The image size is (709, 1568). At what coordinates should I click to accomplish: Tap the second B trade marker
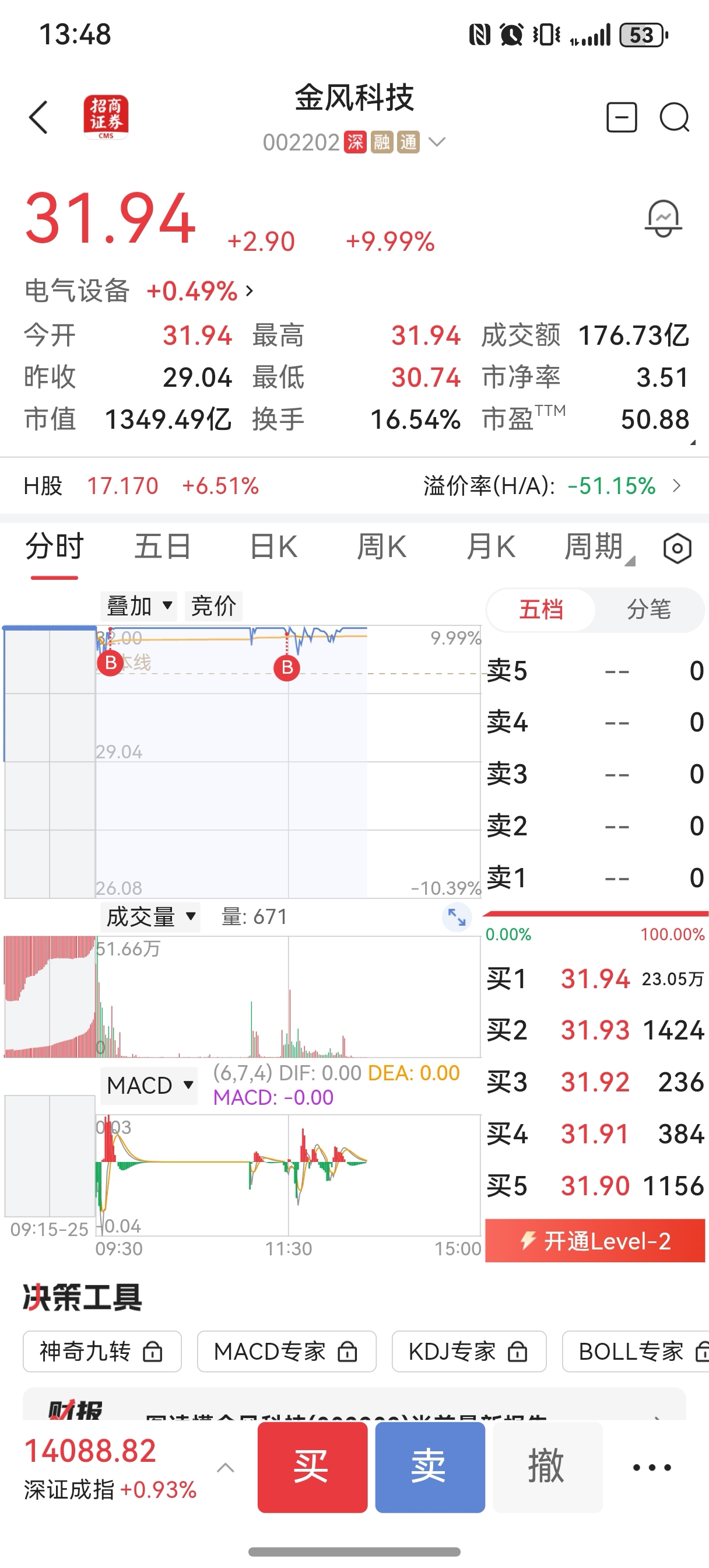pos(287,668)
